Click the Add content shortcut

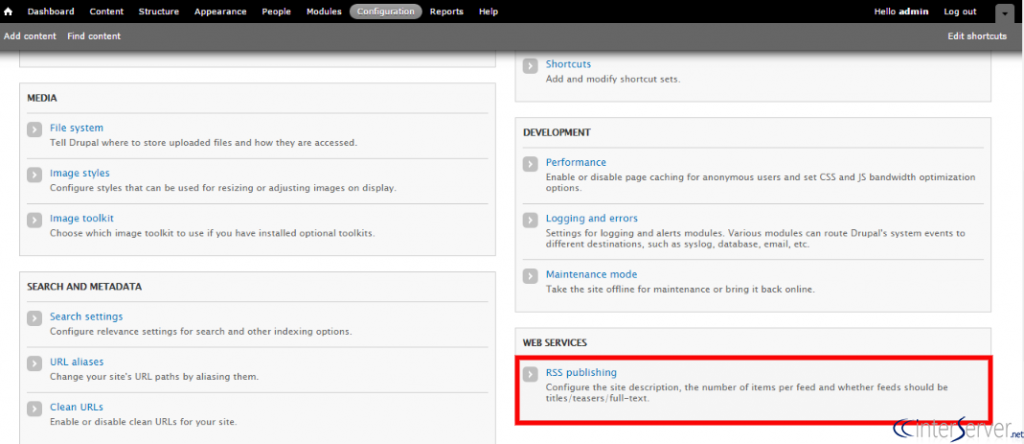[30, 36]
